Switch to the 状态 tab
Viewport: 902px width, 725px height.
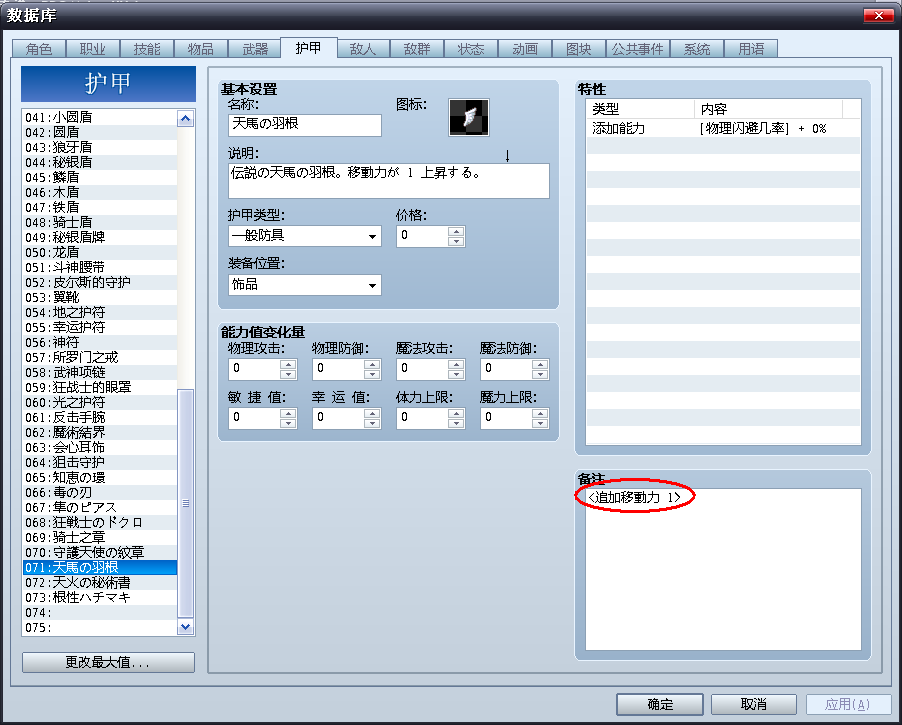[x=471, y=49]
